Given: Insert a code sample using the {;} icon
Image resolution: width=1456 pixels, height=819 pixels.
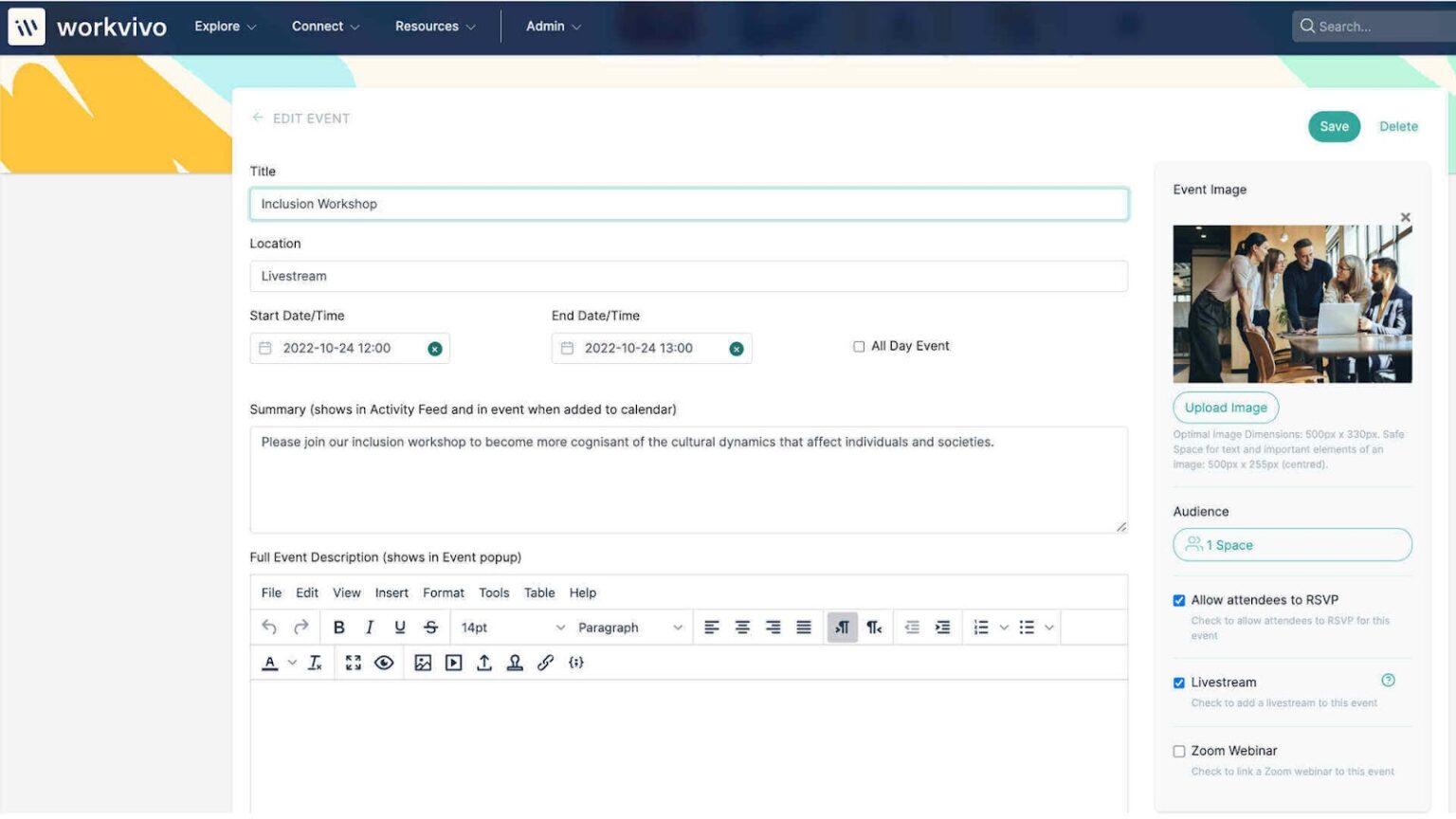Looking at the screenshot, I should [x=576, y=663].
